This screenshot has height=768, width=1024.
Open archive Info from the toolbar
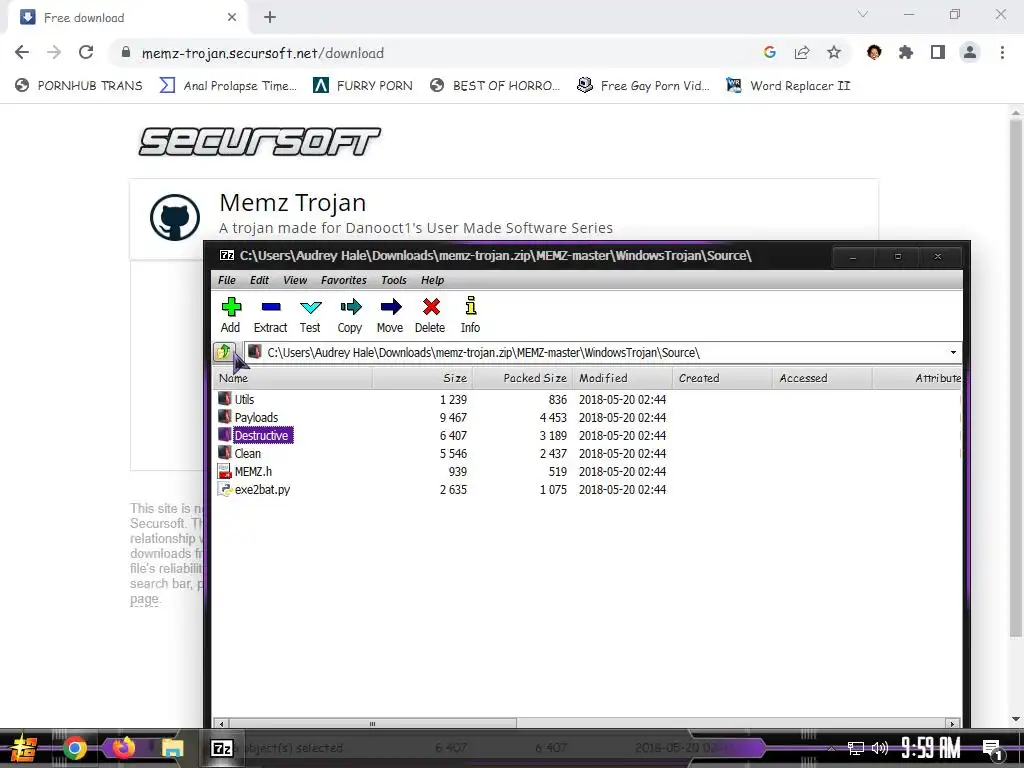point(470,315)
